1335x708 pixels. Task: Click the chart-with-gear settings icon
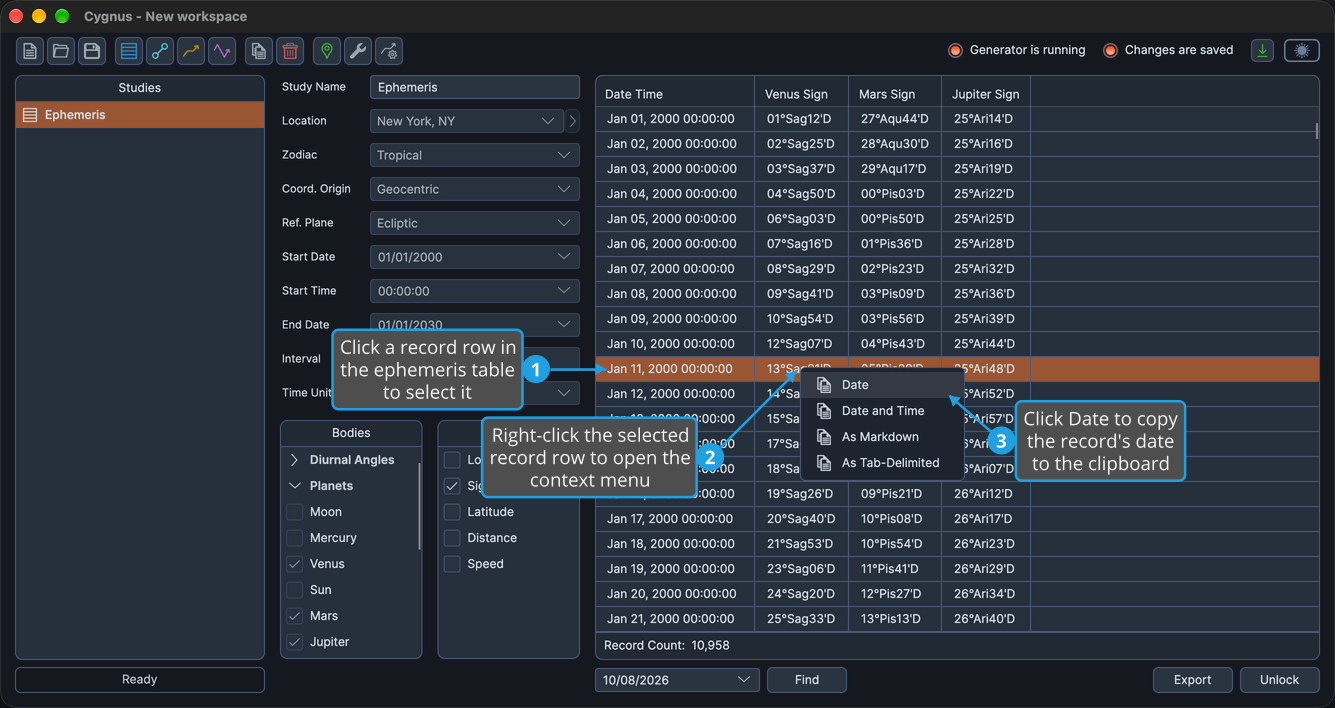pos(389,51)
